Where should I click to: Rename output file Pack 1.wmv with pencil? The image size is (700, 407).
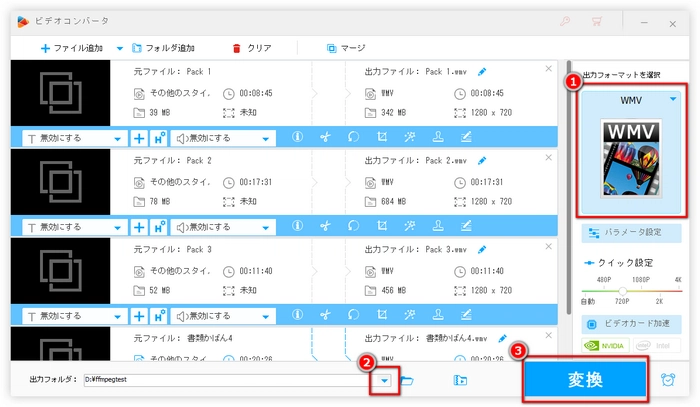pos(482,72)
